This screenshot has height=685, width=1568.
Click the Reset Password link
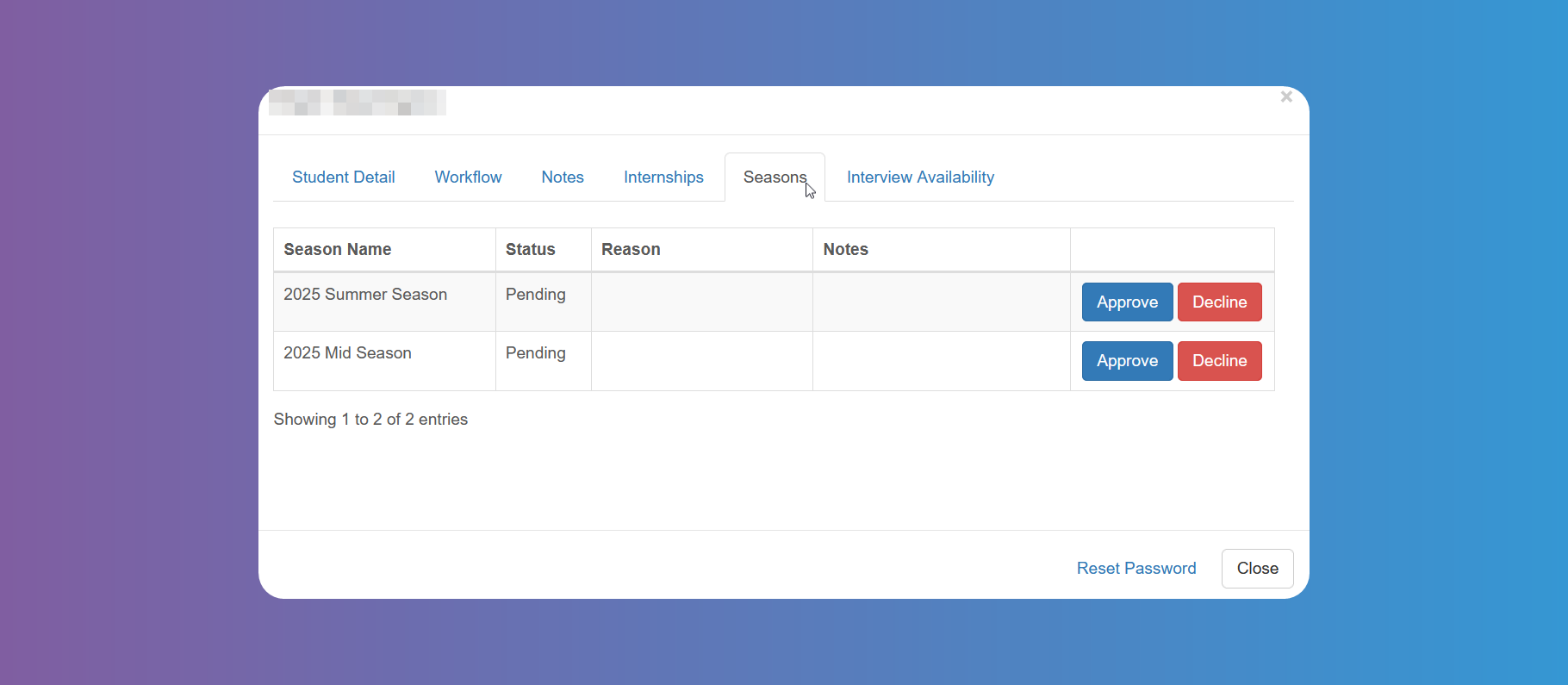tap(1136, 569)
